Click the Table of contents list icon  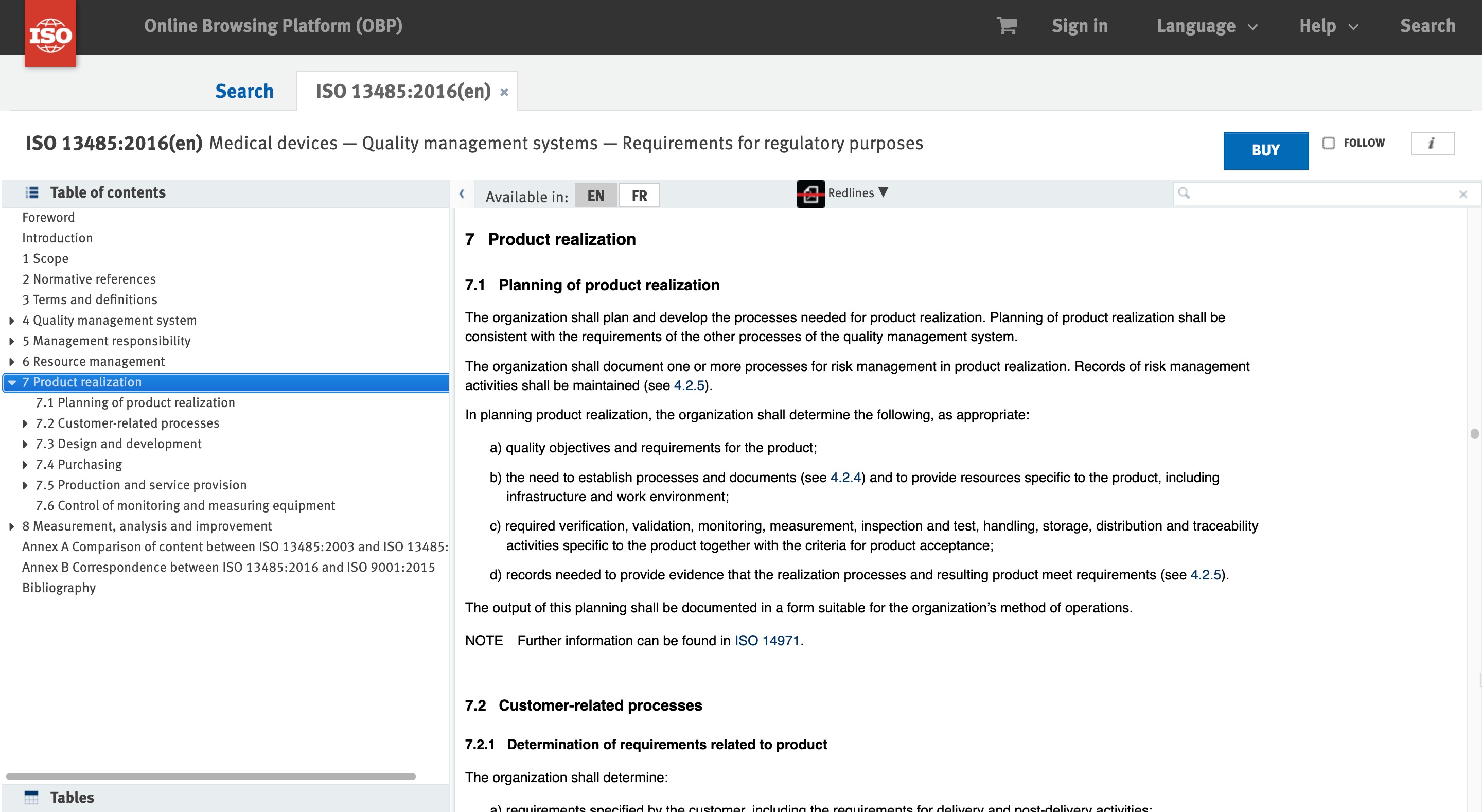tap(32, 192)
